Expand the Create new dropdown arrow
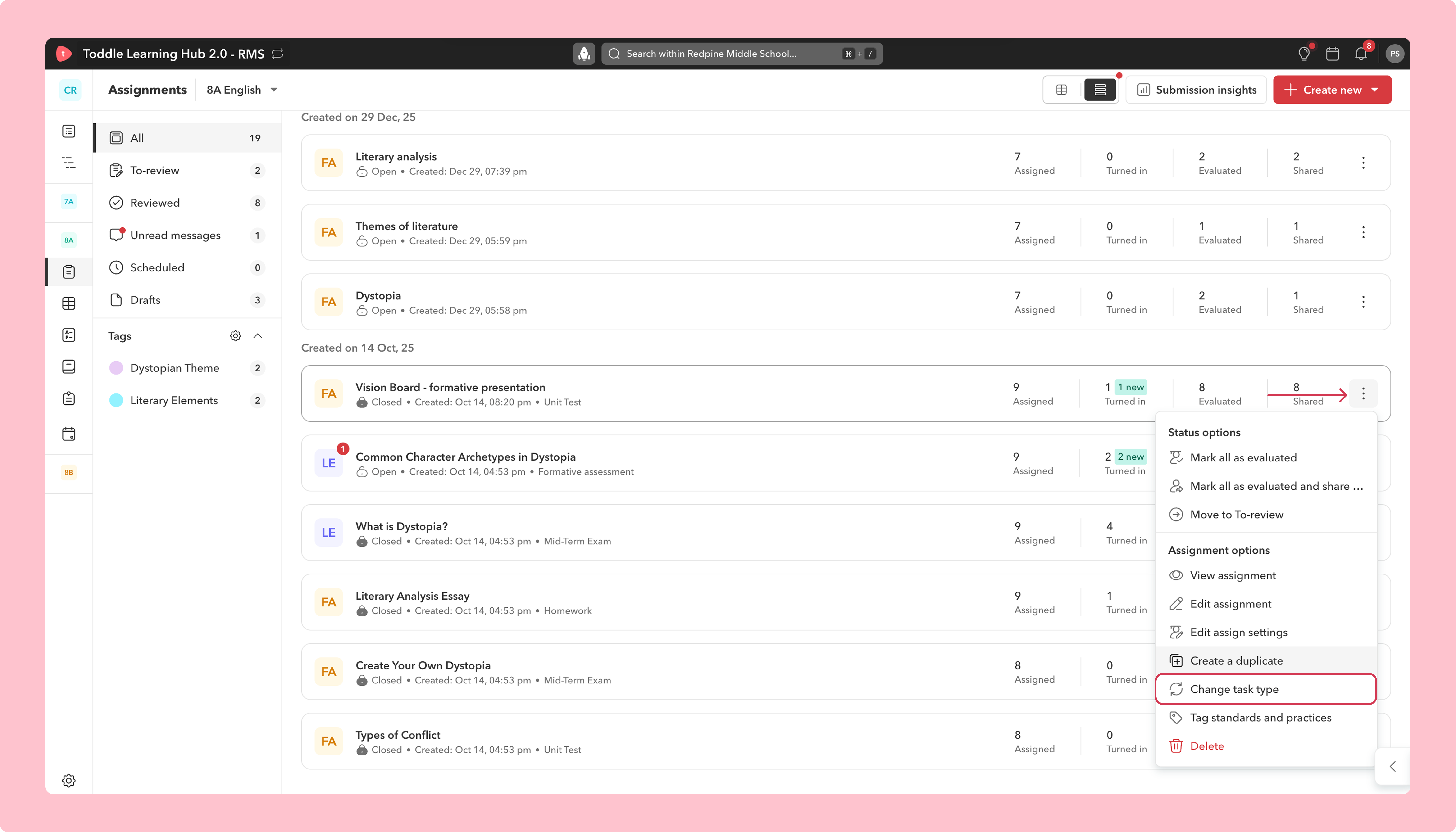Screen dimensions: 1456x832 coord(1375,90)
